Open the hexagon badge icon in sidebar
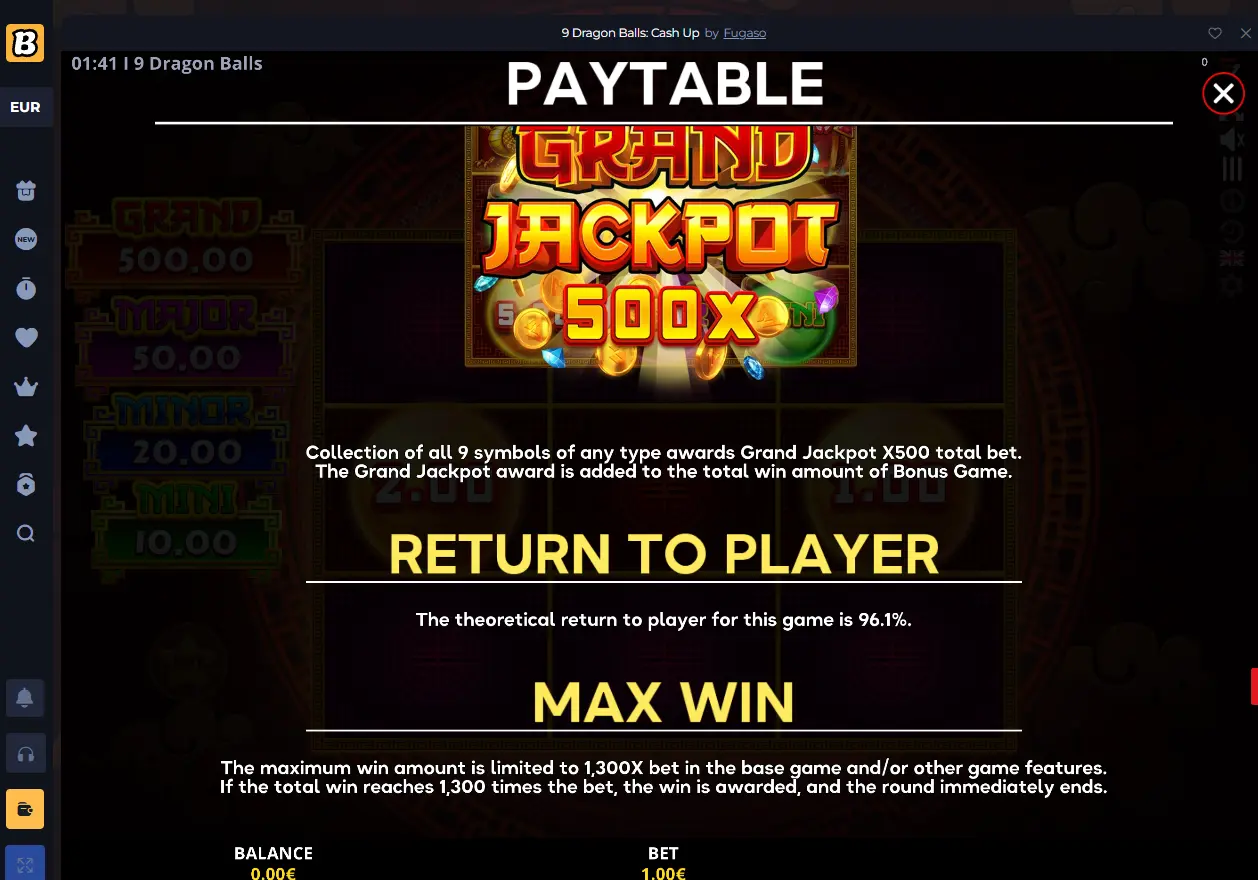The image size is (1258, 880). (26, 484)
